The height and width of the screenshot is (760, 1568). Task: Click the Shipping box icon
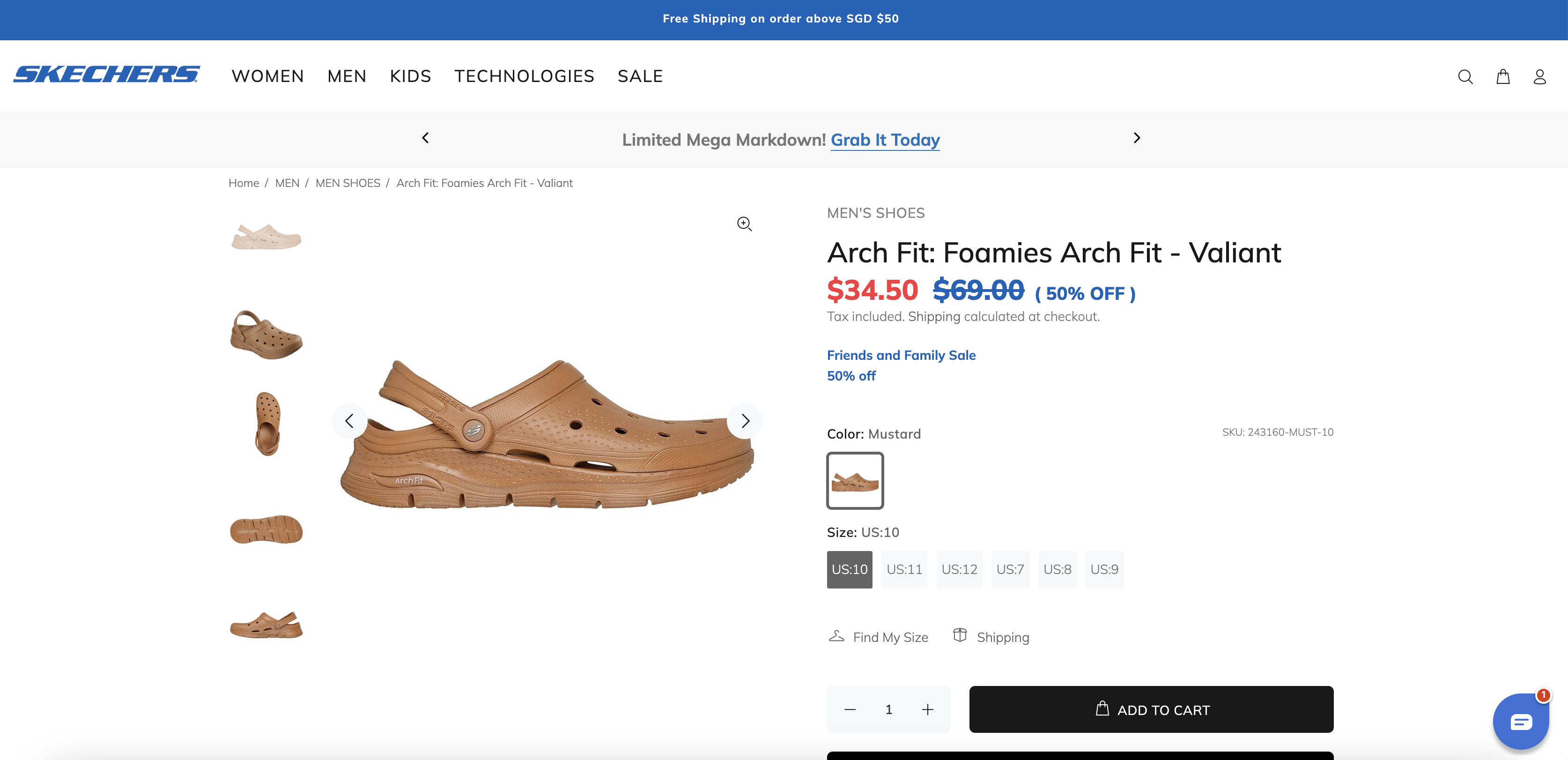960,635
